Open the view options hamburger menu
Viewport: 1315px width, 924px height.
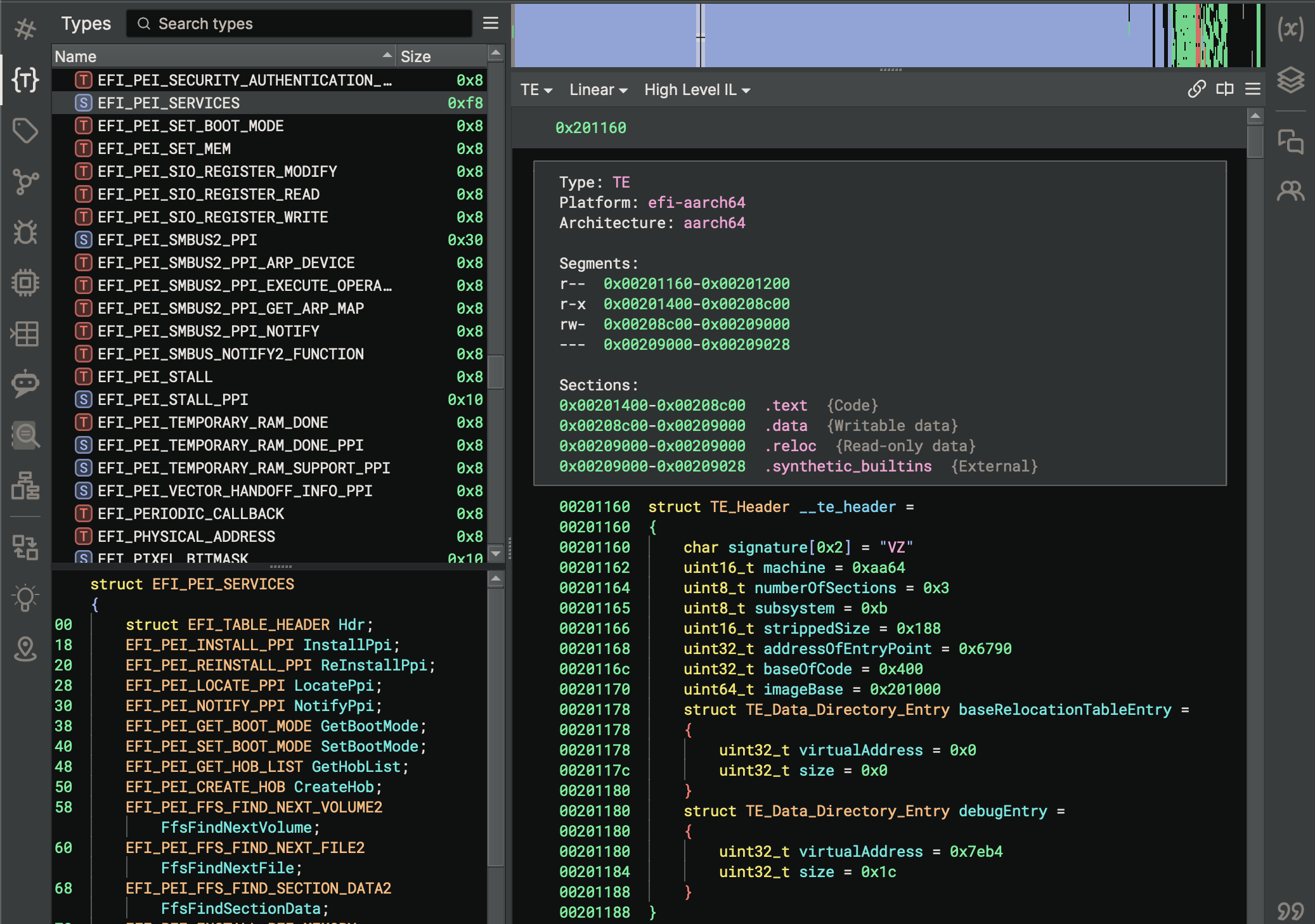click(1253, 89)
